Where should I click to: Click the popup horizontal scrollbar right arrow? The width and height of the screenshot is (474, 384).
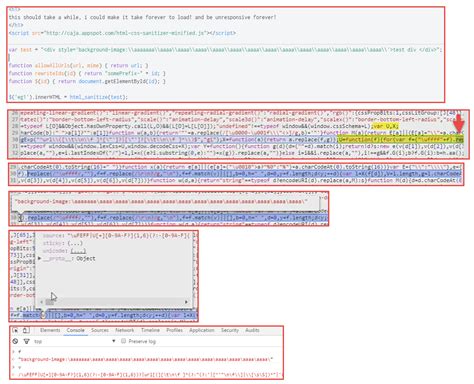tap(186, 302)
